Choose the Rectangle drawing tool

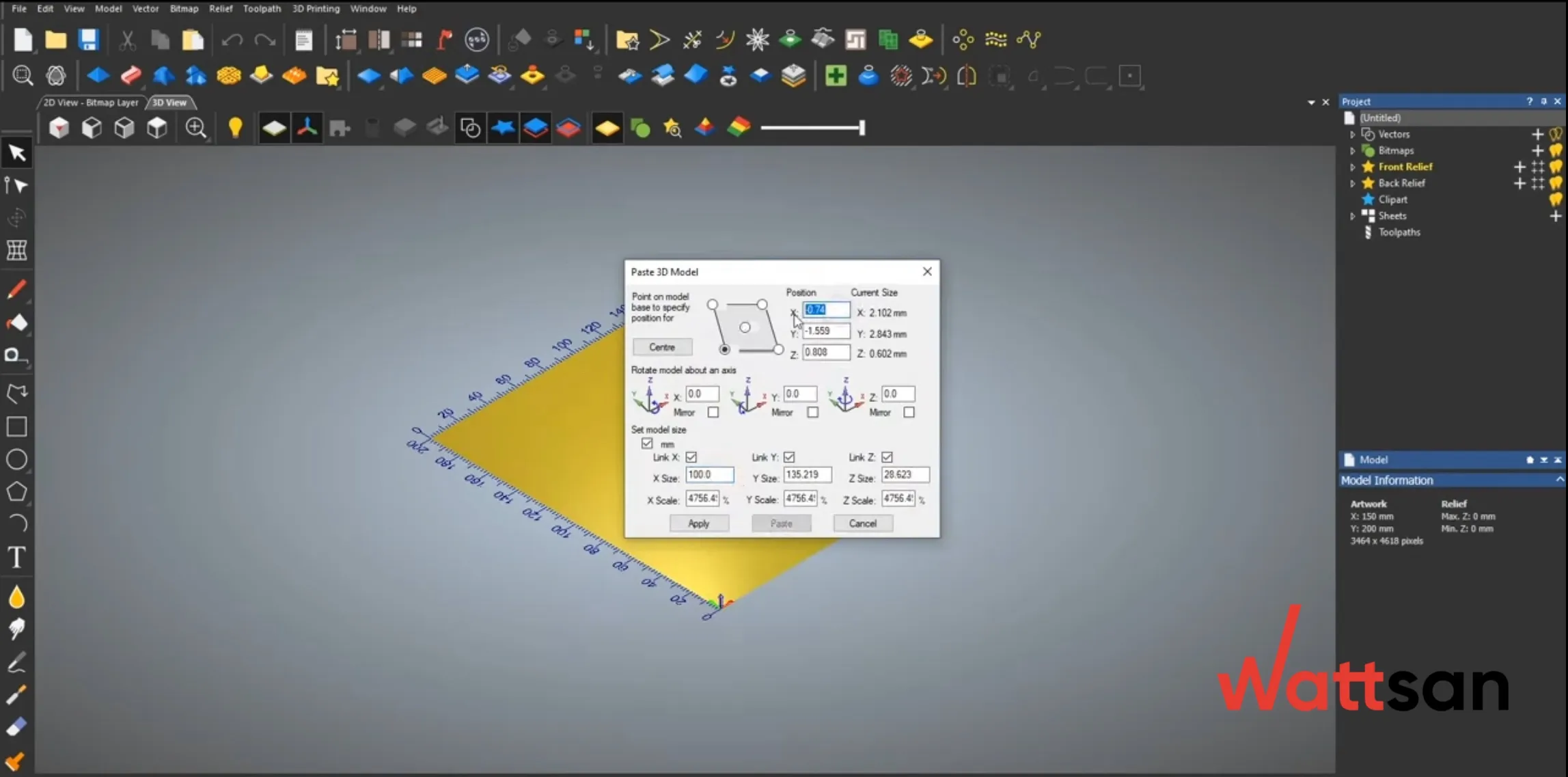tap(17, 426)
